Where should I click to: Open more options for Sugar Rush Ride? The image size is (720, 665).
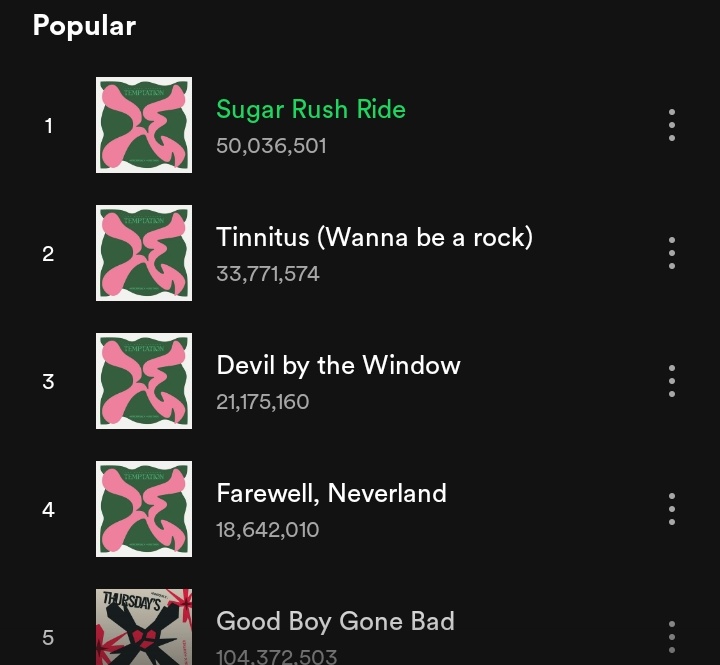(671, 125)
